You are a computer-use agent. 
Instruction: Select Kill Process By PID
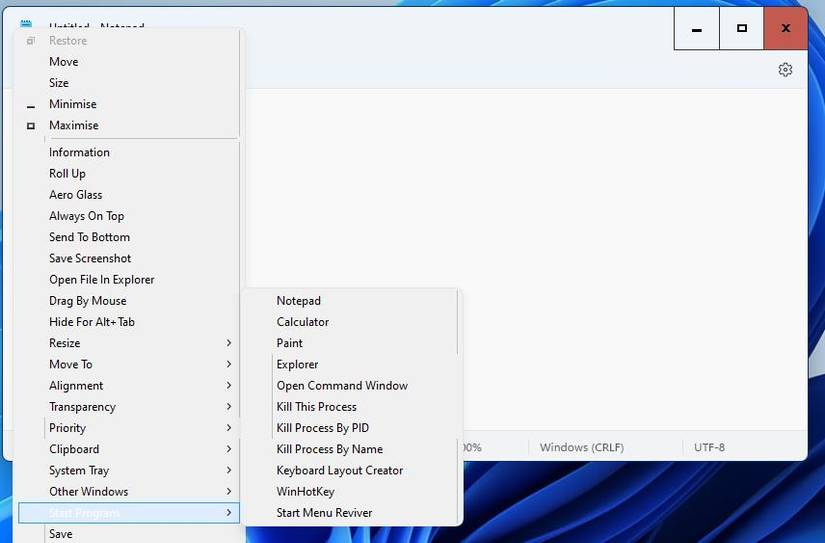click(351, 428)
